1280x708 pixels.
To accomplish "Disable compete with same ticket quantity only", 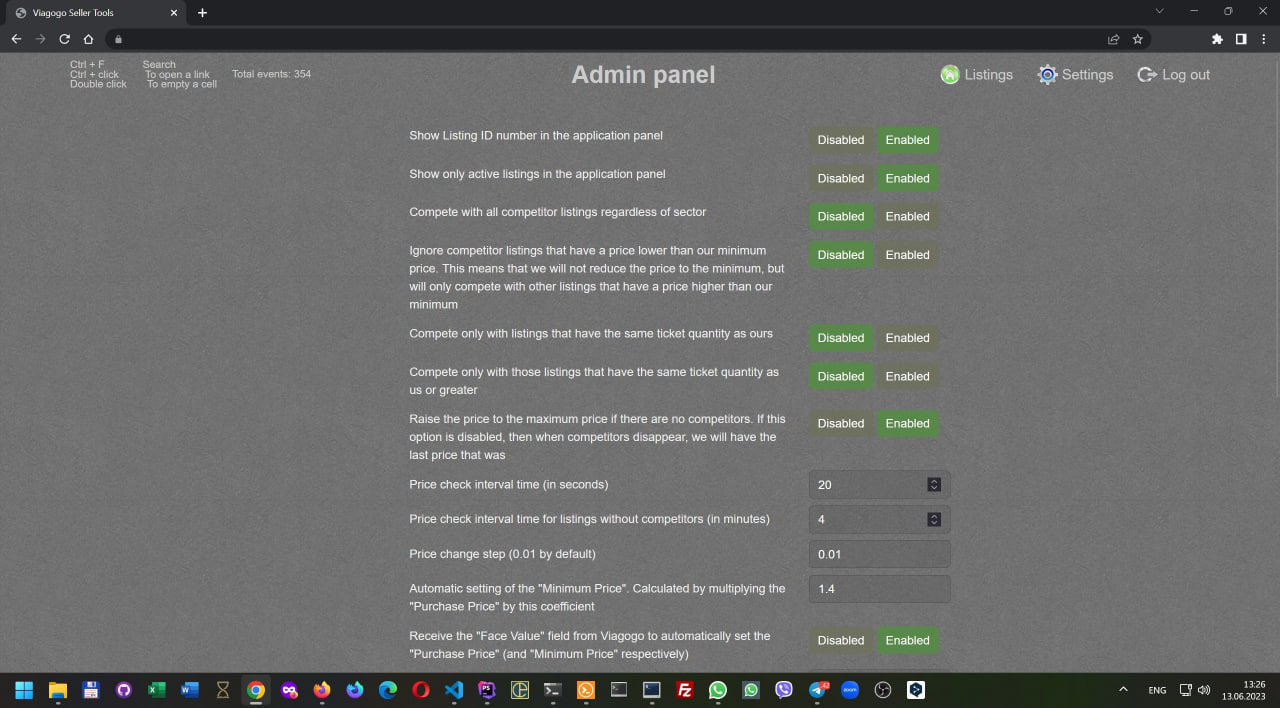I will click(x=841, y=338).
